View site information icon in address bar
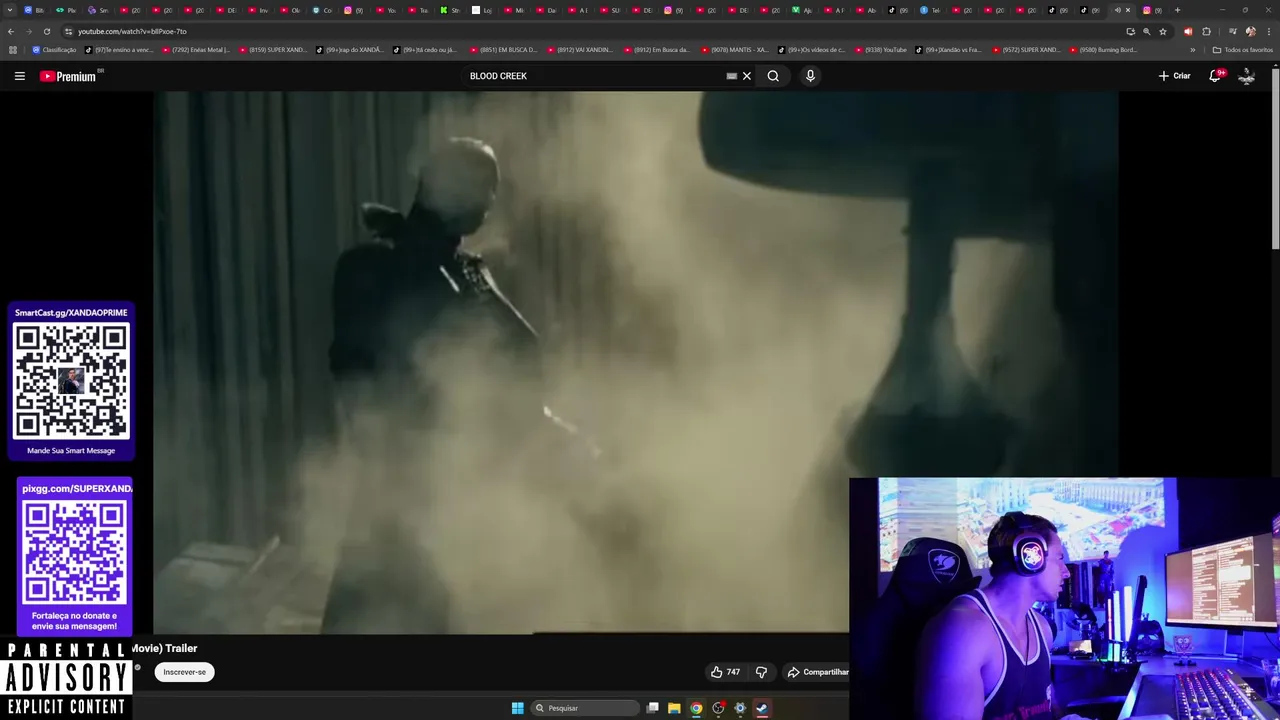This screenshot has height=720, width=1280. pyautogui.click(x=68, y=31)
